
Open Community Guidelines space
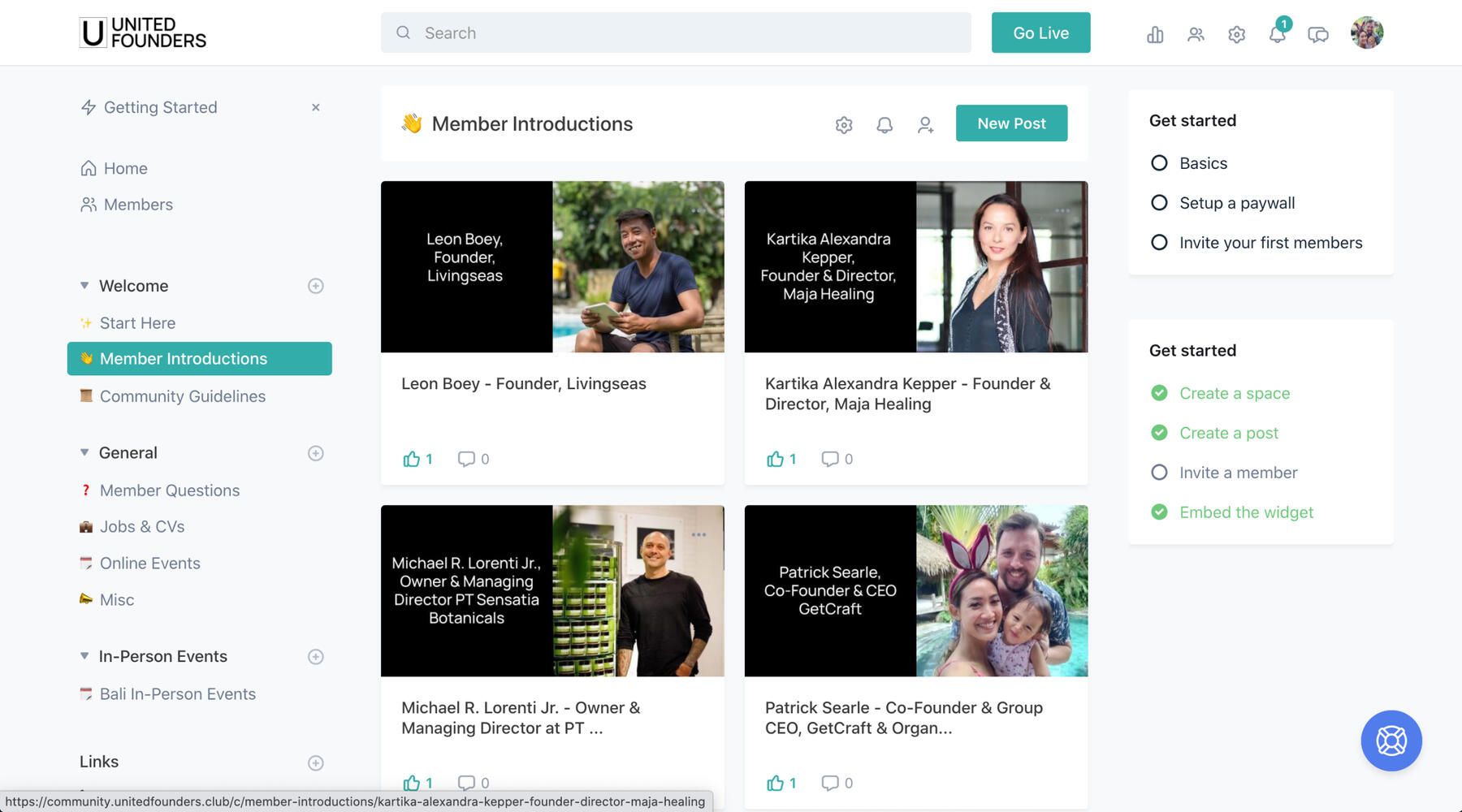[x=182, y=396]
